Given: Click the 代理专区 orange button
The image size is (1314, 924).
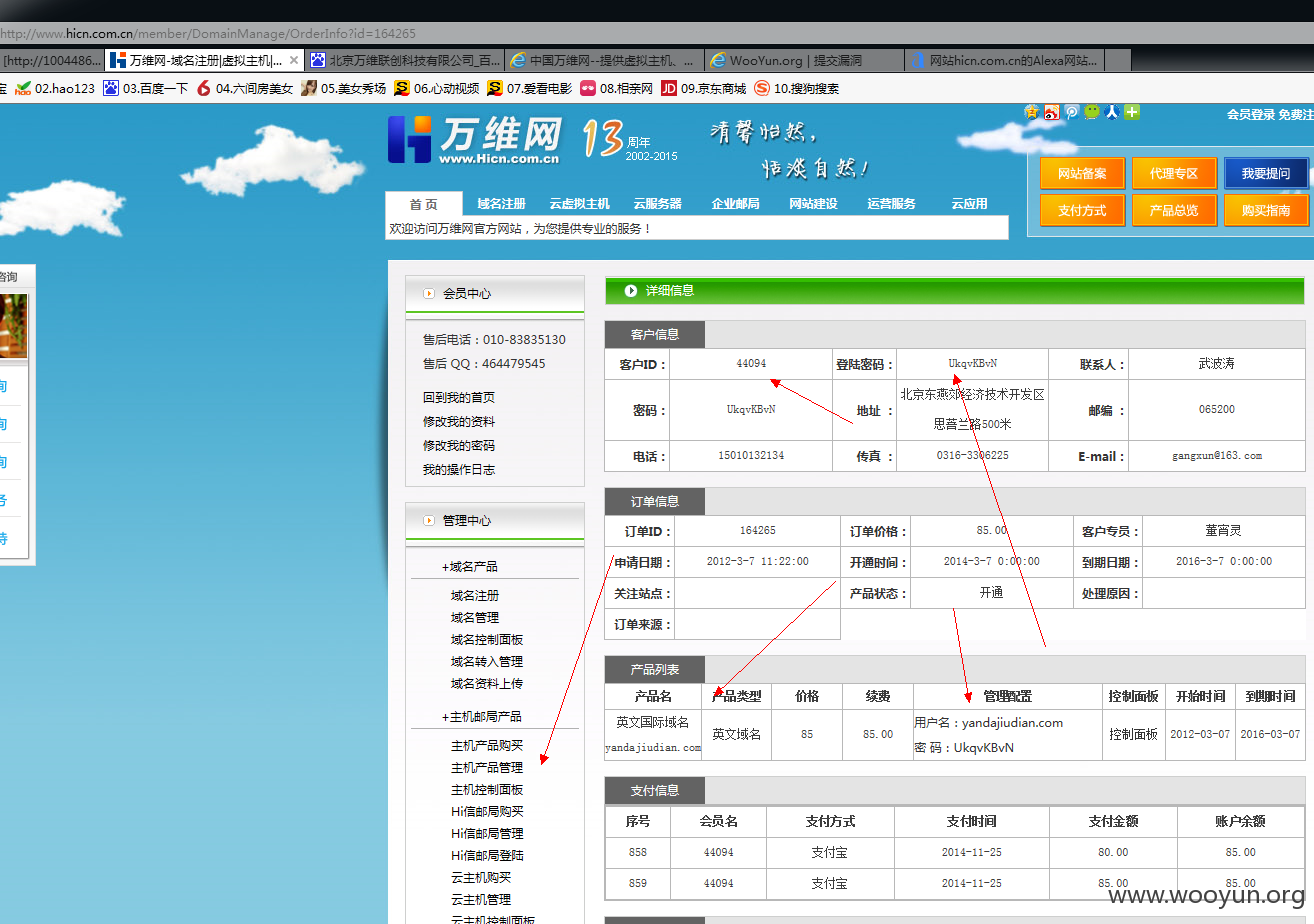Looking at the screenshot, I should pos(1174,173).
